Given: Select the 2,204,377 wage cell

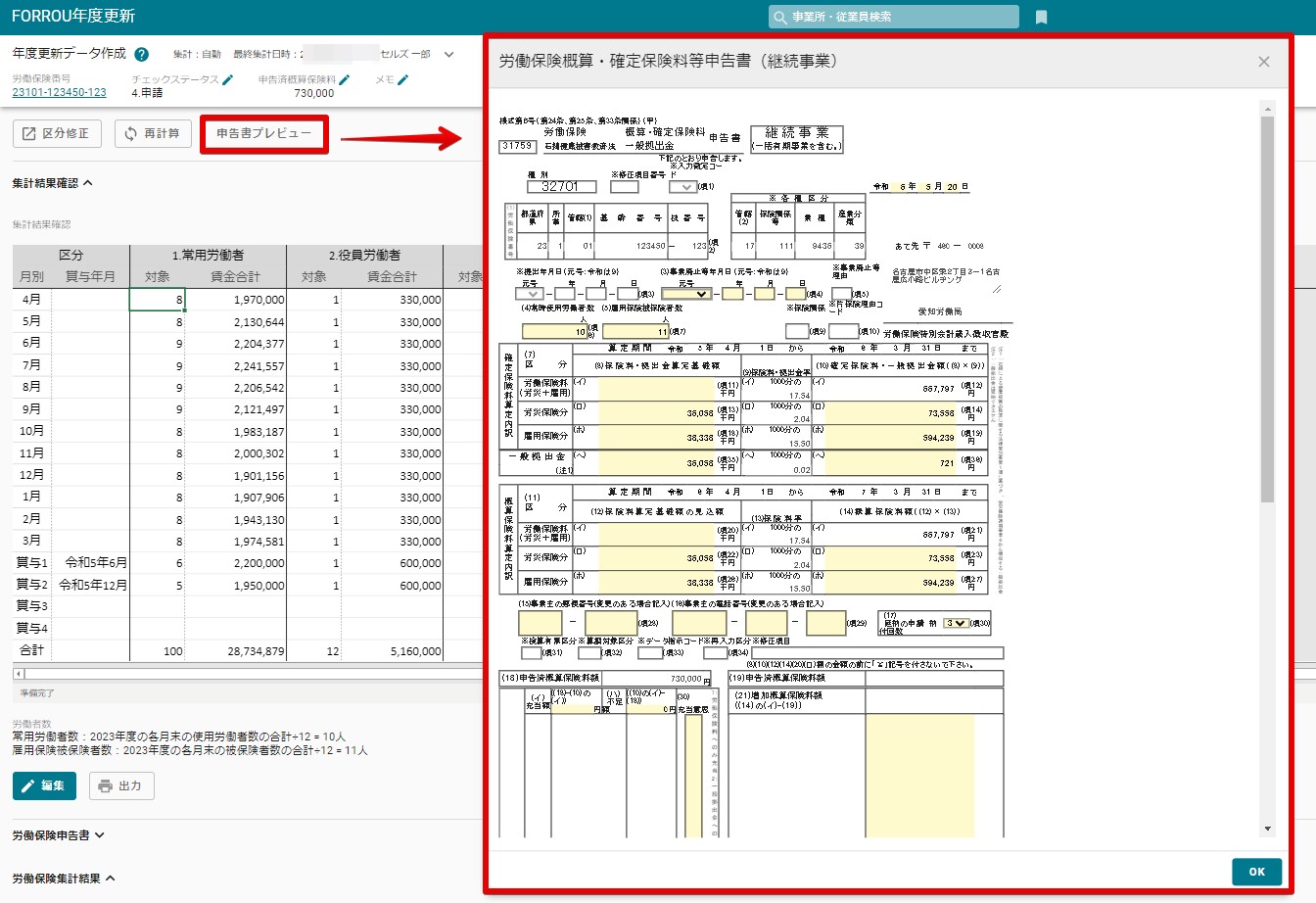Looking at the screenshot, I should point(235,344).
